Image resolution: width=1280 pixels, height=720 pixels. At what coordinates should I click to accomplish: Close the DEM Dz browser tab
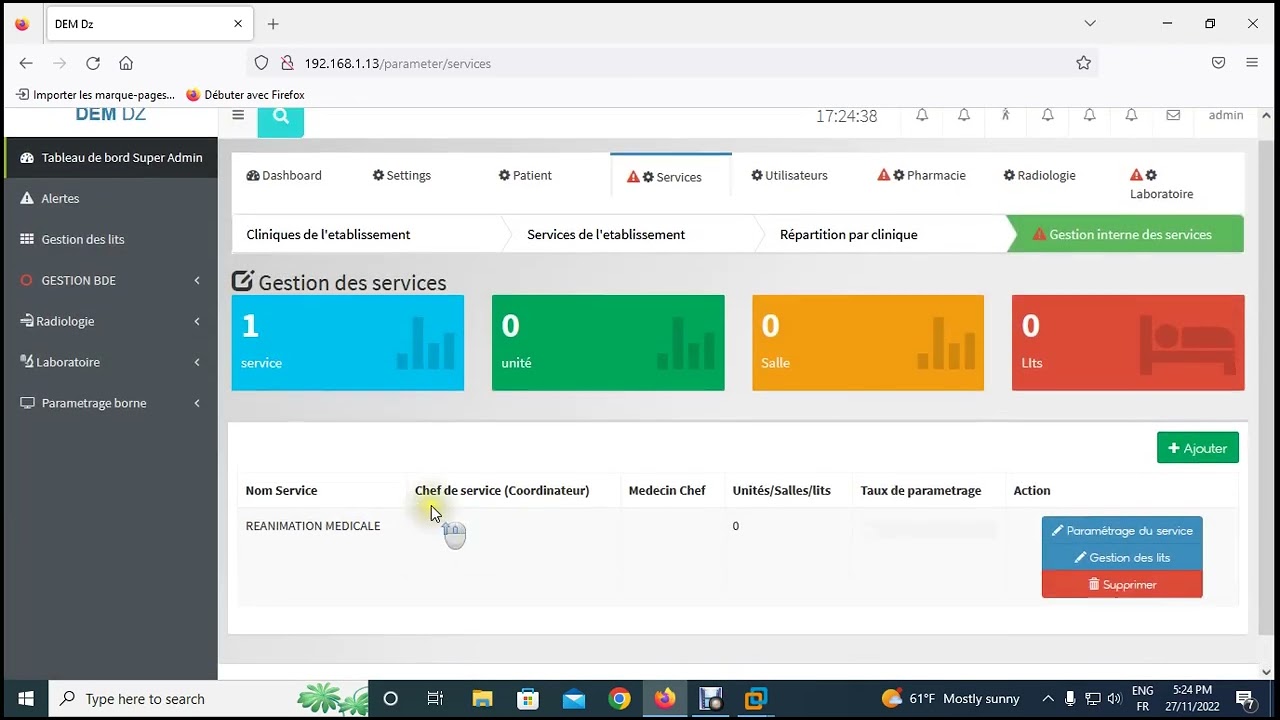238,24
